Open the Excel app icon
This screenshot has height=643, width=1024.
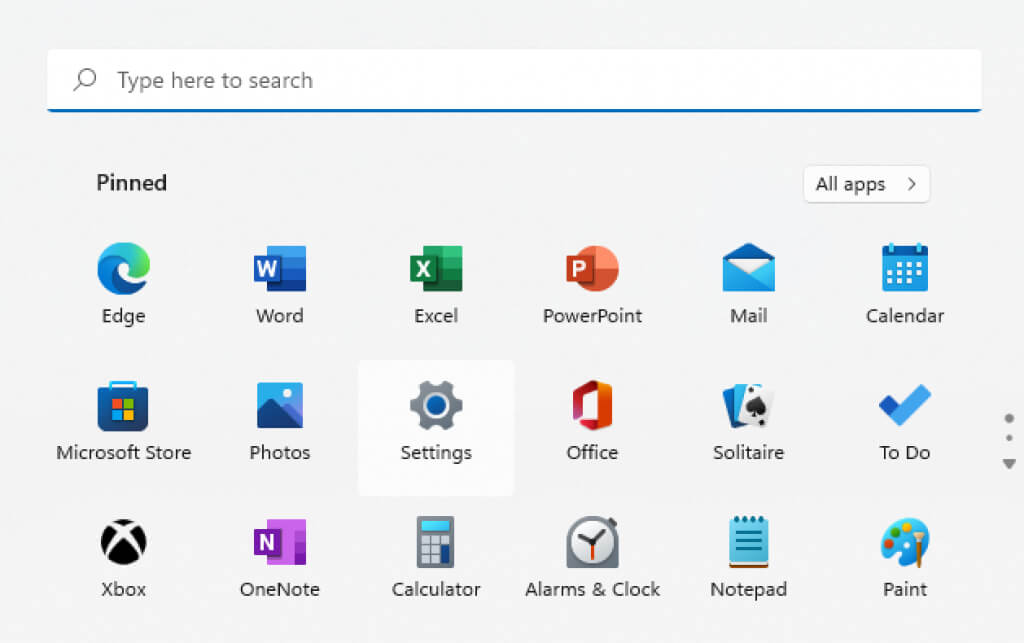tap(436, 269)
